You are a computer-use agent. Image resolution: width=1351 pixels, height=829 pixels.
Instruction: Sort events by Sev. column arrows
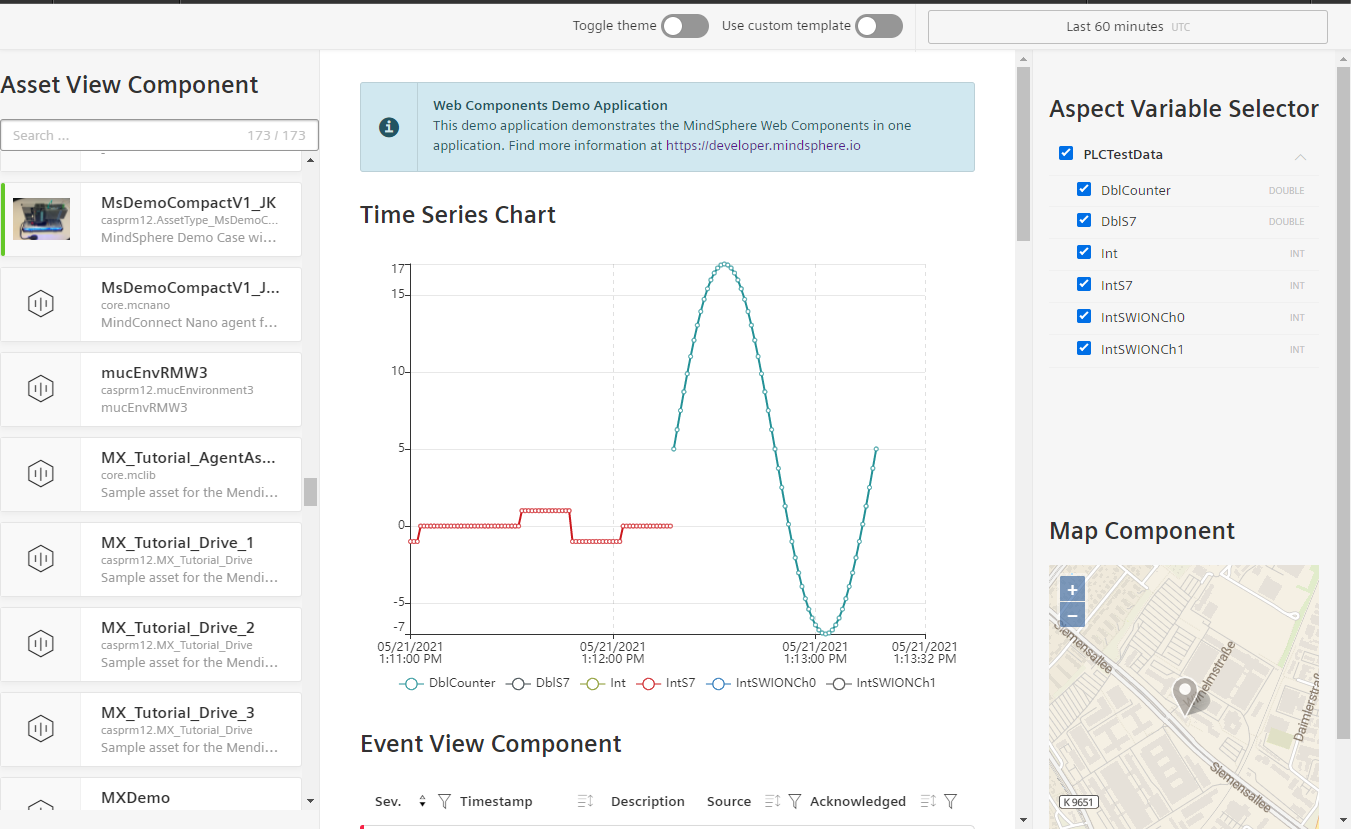pyautogui.click(x=422, y=802)
